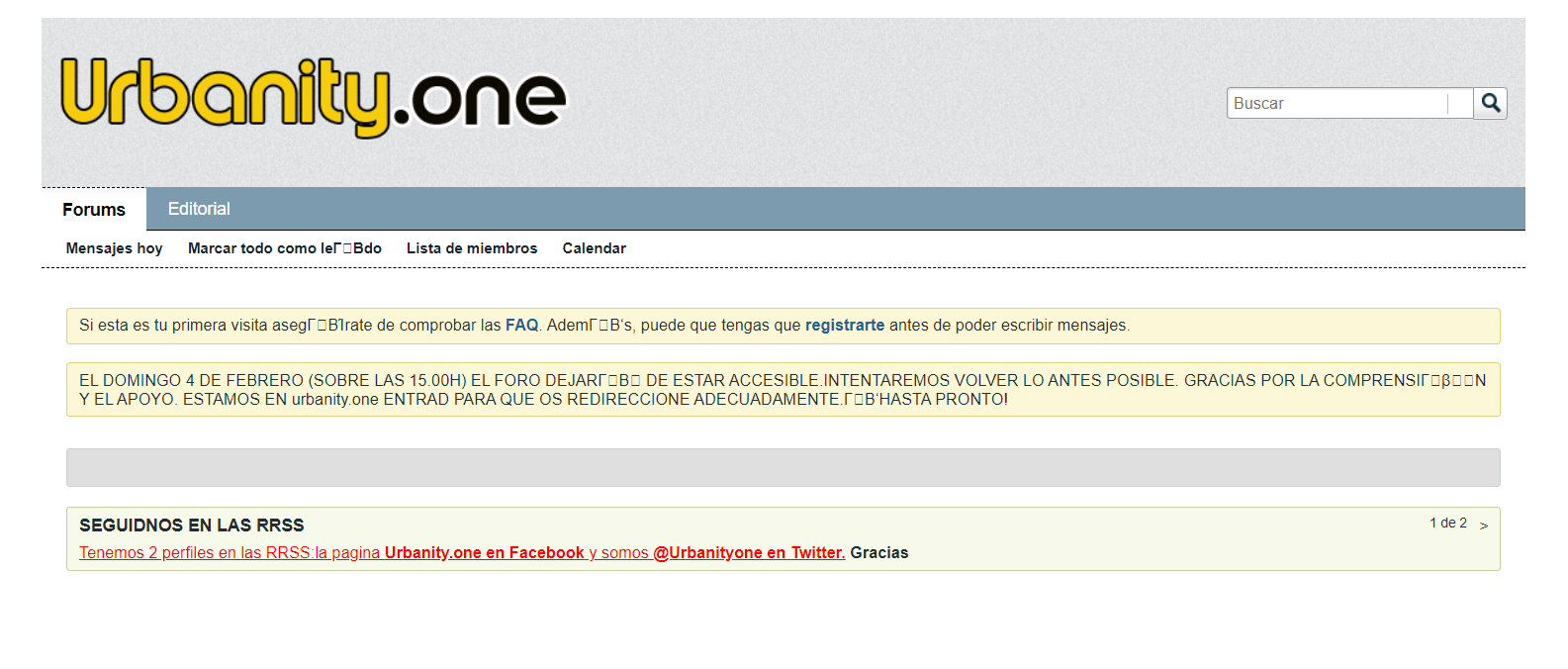Open @Urbanityone en Twitter link
Screen dimensions: 1568x669
click(x=749, y=553)
